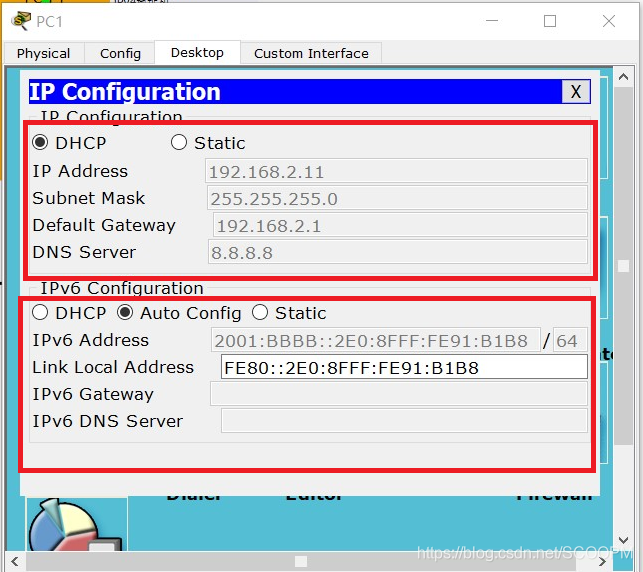Maximize the PC1 window
This screenshot has height=572, width=643.
pos(550,21)
